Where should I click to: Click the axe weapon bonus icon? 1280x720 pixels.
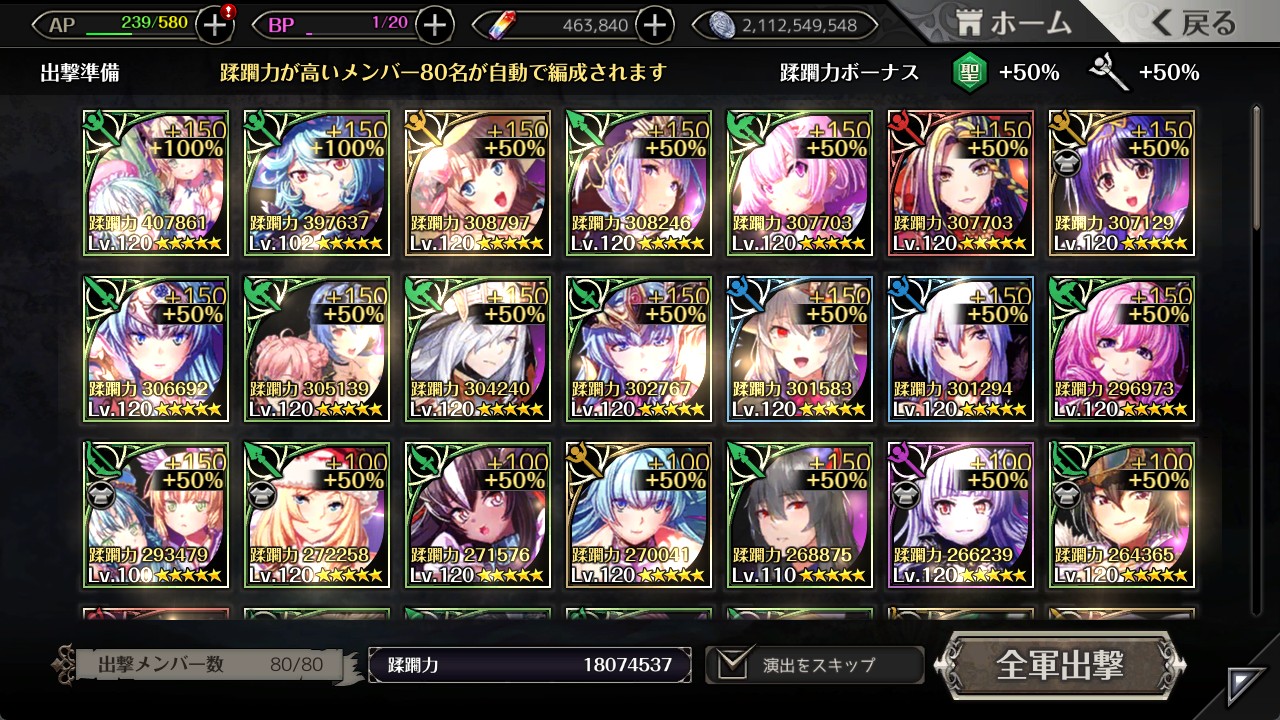click(1108, 72)
